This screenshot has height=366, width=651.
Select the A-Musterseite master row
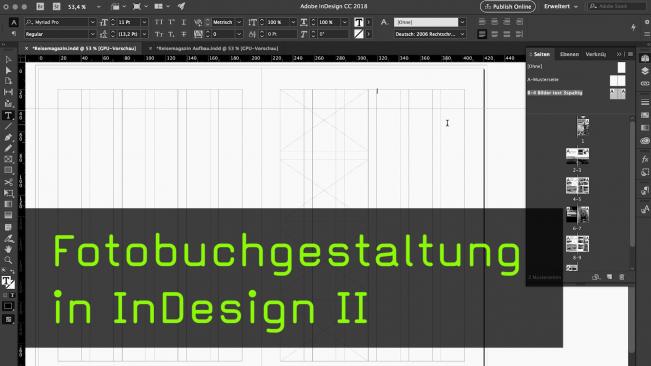click(x=576, y=80)
